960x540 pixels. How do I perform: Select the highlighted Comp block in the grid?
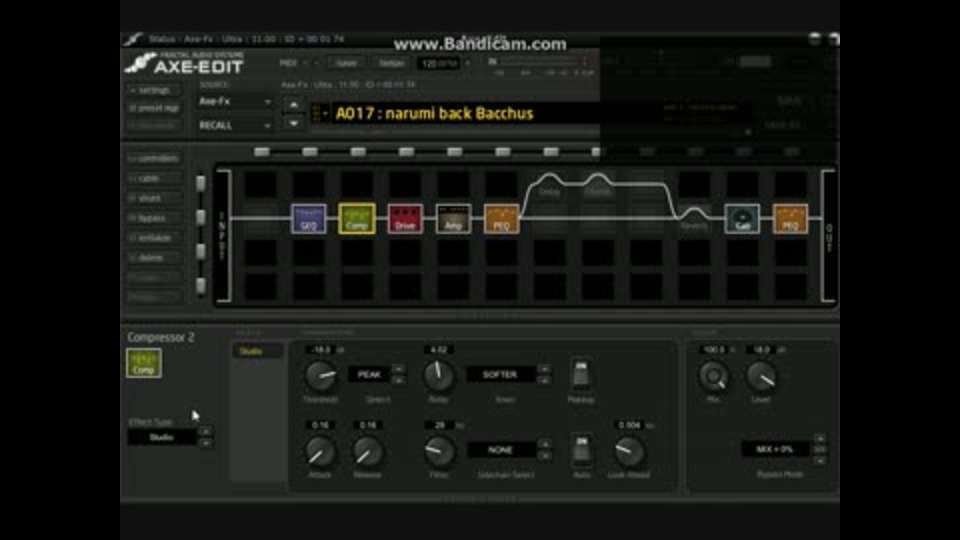coord(357,219)
